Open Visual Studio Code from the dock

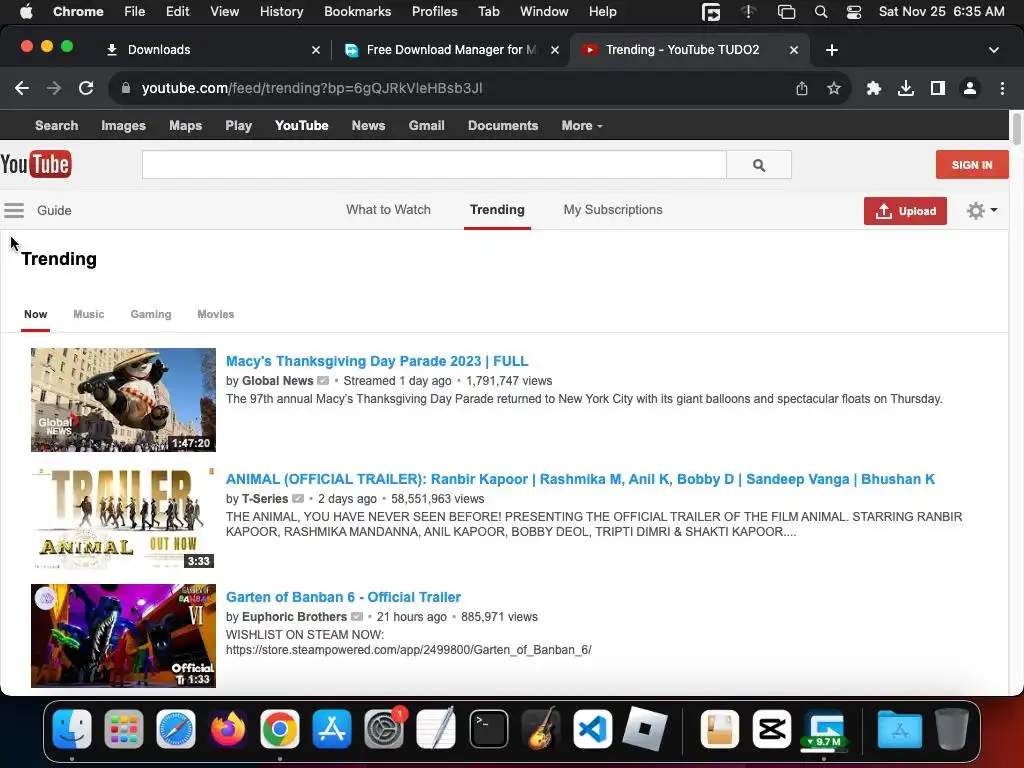click(592, 728)
